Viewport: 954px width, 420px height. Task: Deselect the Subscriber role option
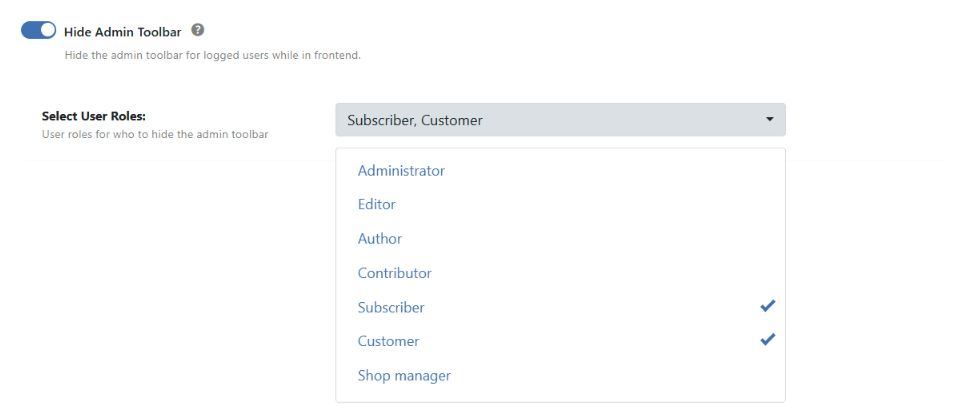pyautogui.click(x=391, y=307)
